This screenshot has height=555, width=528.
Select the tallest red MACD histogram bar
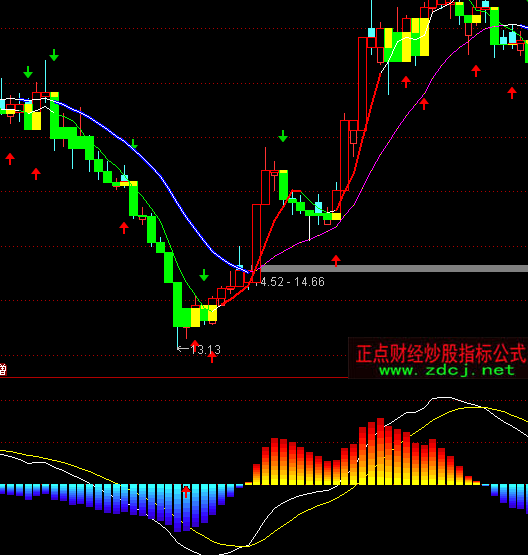coord(380,451)
